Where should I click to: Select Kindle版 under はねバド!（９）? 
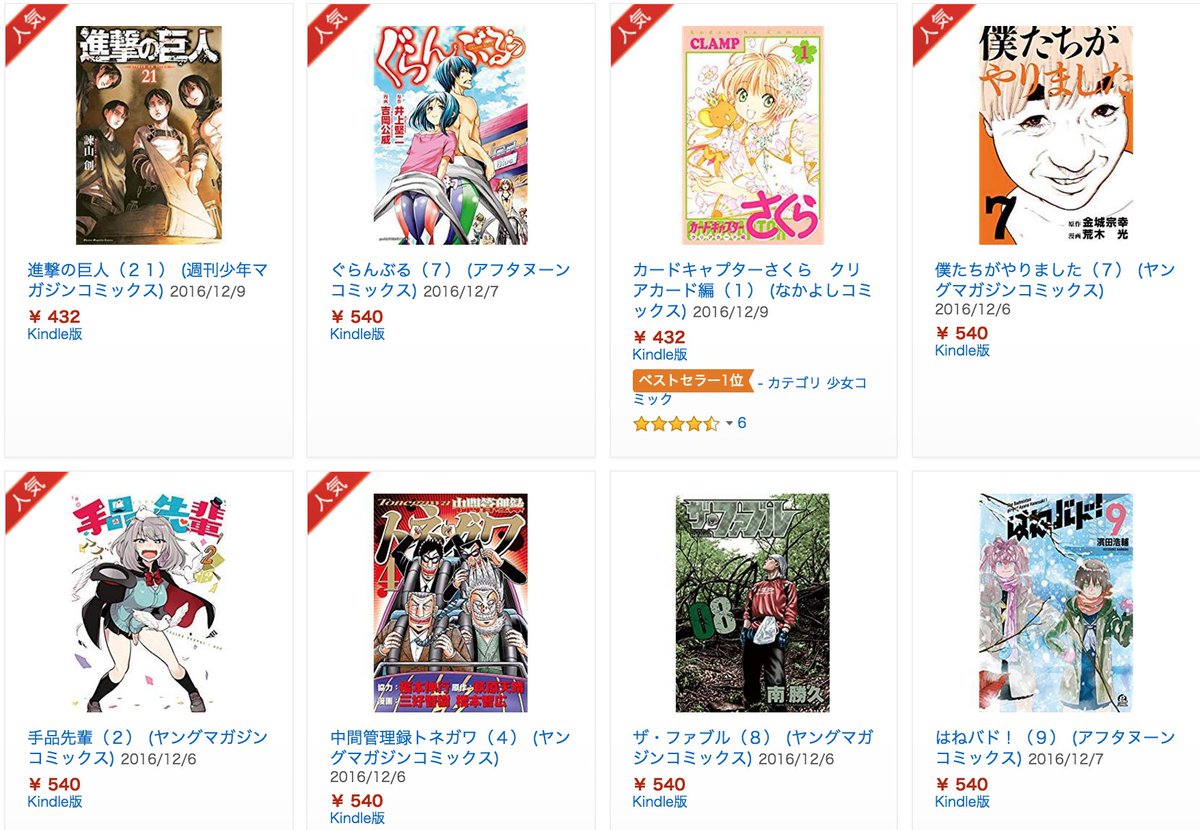[962, 802]
